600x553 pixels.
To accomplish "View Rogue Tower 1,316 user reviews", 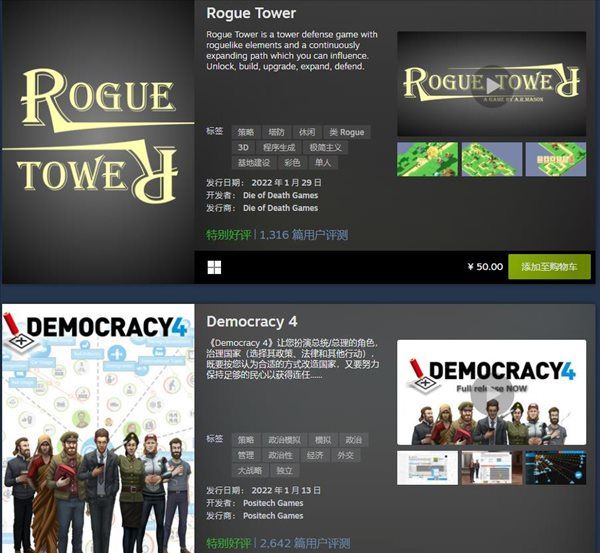I will pyautogui.click(x=304, y=235).
